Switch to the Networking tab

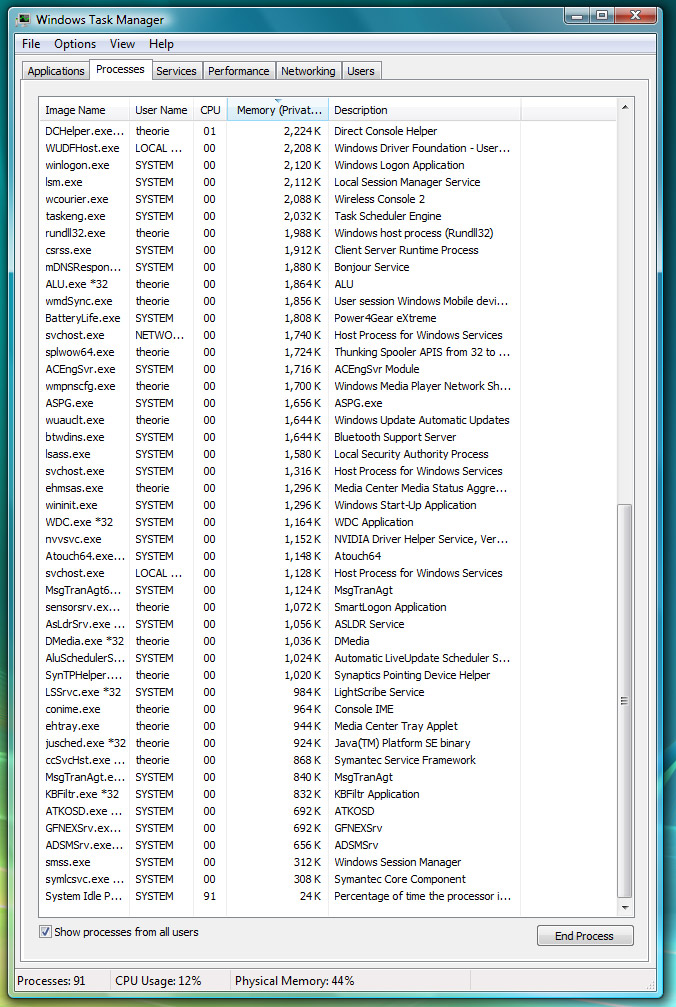point(308,71)
